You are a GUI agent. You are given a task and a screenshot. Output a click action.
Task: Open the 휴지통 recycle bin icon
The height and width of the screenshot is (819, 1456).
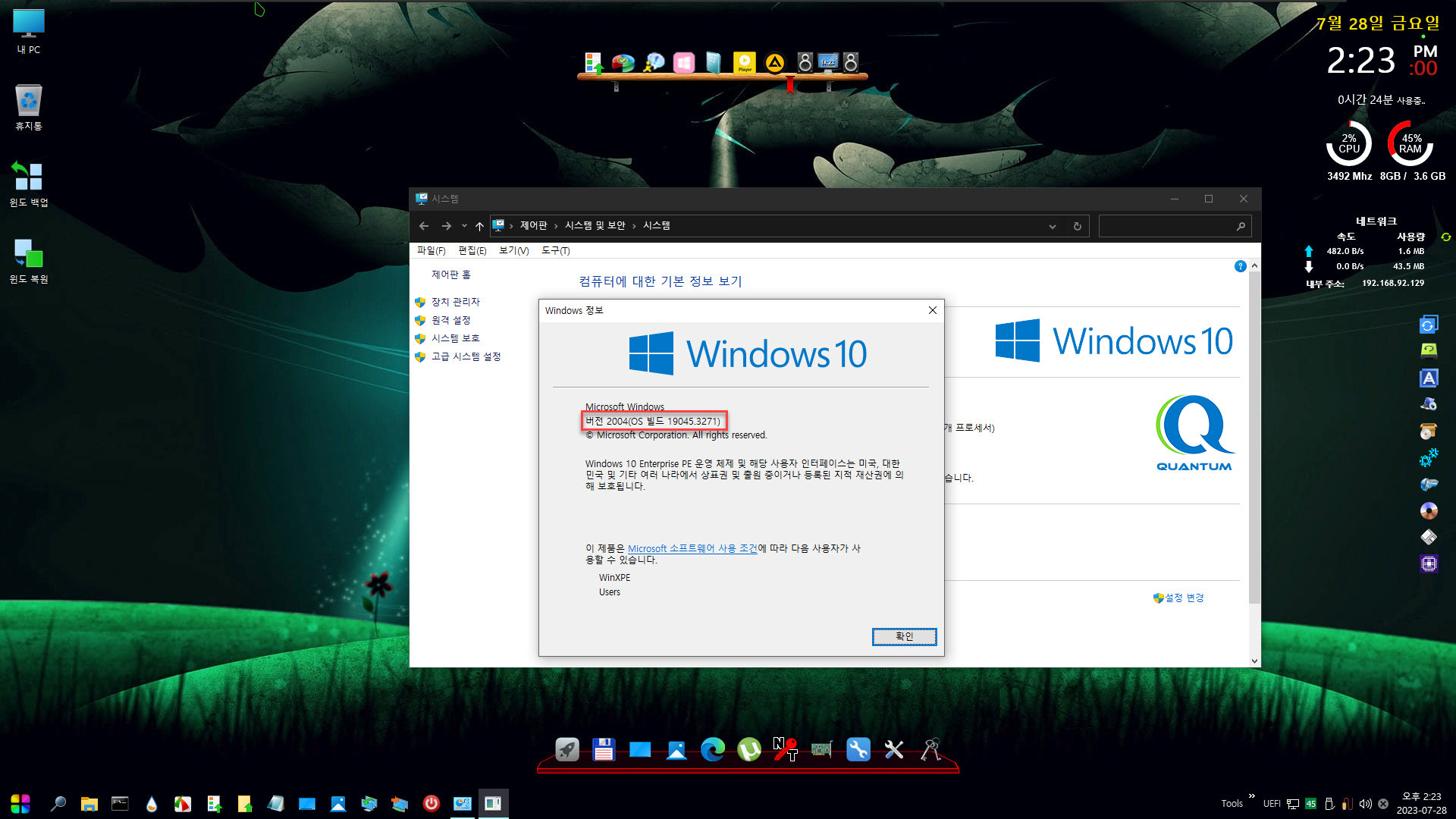(x=29, y=108)
